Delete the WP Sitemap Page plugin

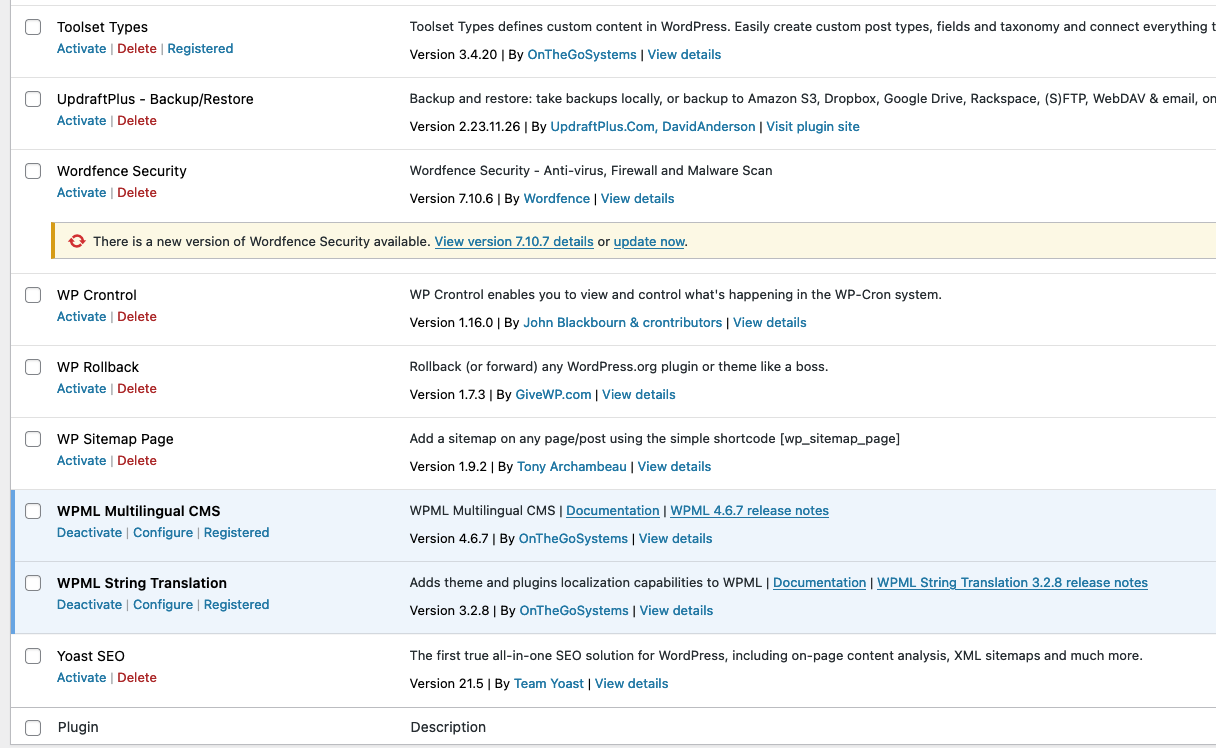pos(137,460)
